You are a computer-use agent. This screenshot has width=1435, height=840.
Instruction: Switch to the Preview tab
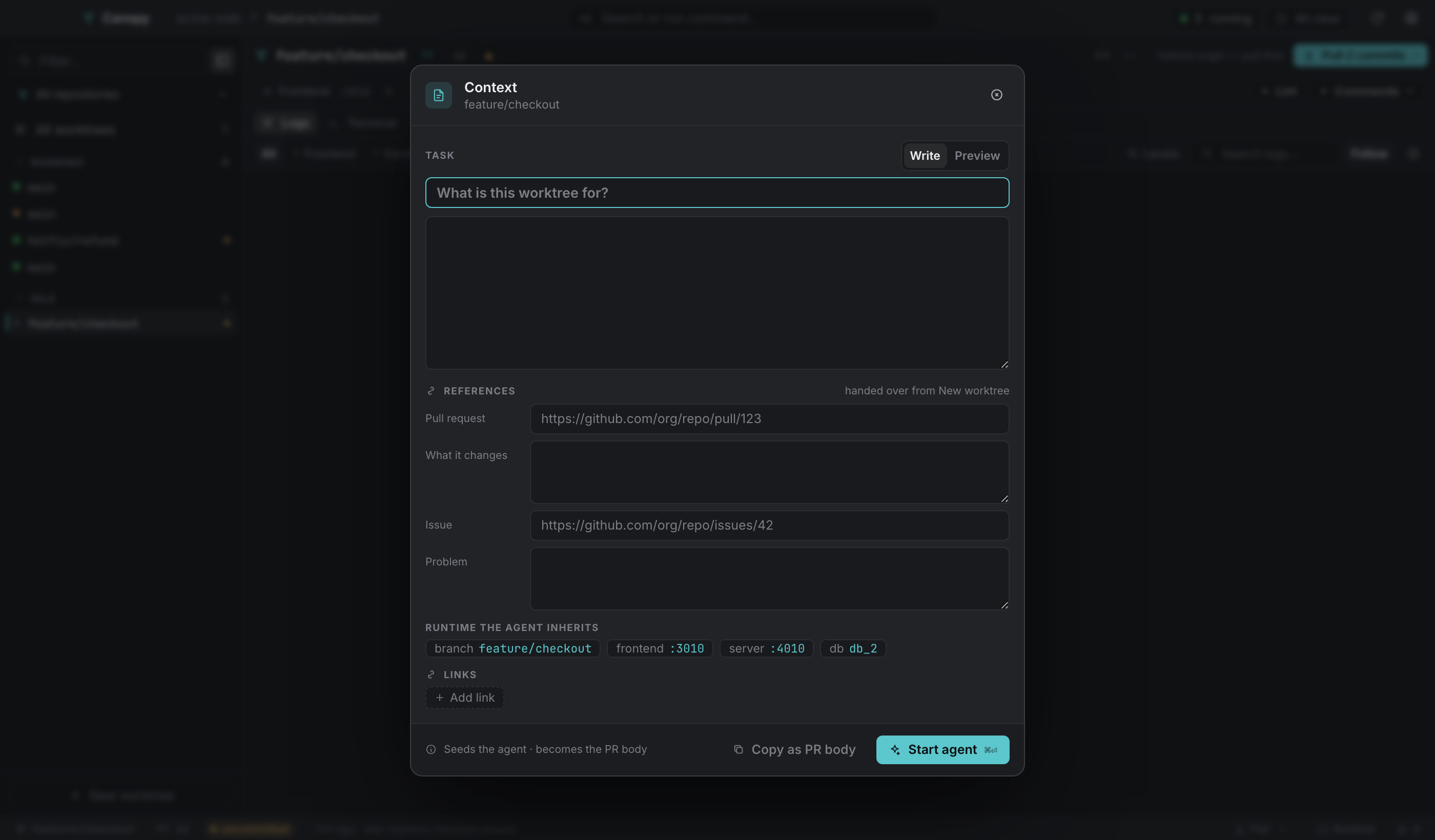pyautogui.click(x=977, y=155)
